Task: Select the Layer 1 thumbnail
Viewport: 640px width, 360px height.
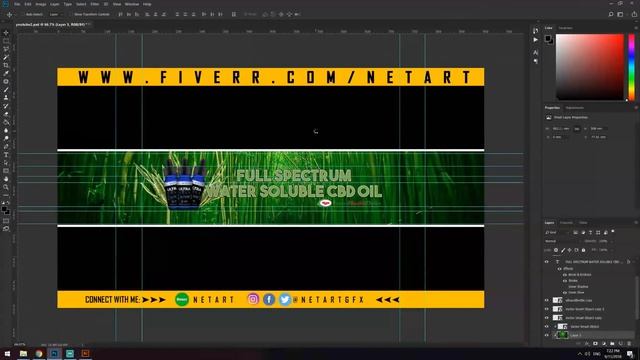Action: (x=562, y=335)
